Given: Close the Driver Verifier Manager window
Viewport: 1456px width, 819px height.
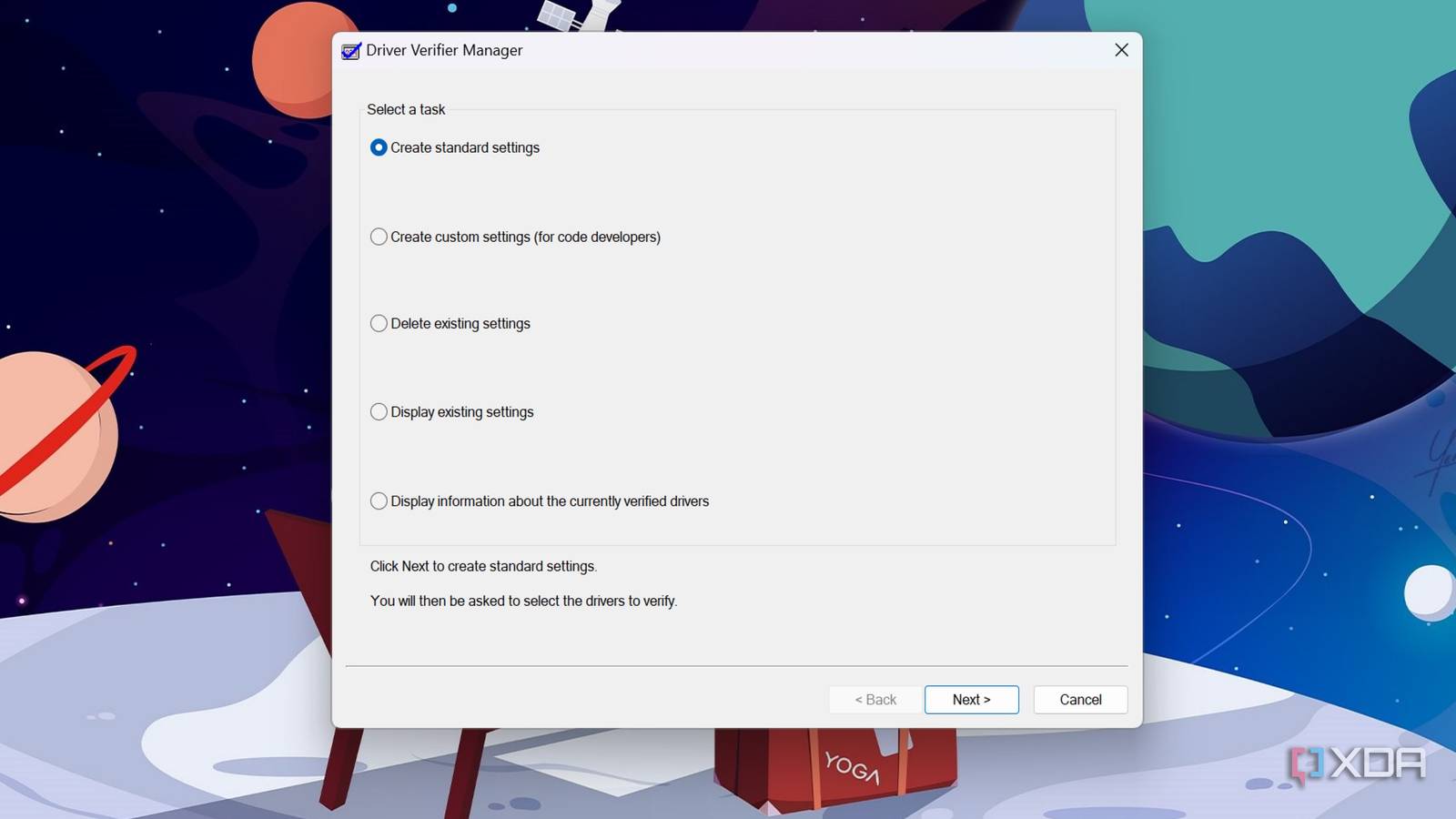Looking at the screenshot, I should (1121, 50).
